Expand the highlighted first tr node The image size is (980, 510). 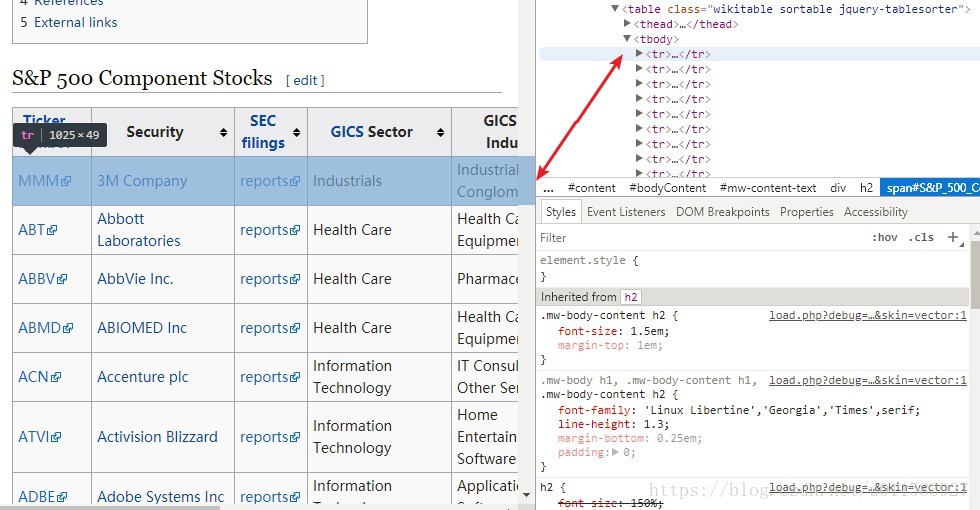pos(639,54)
